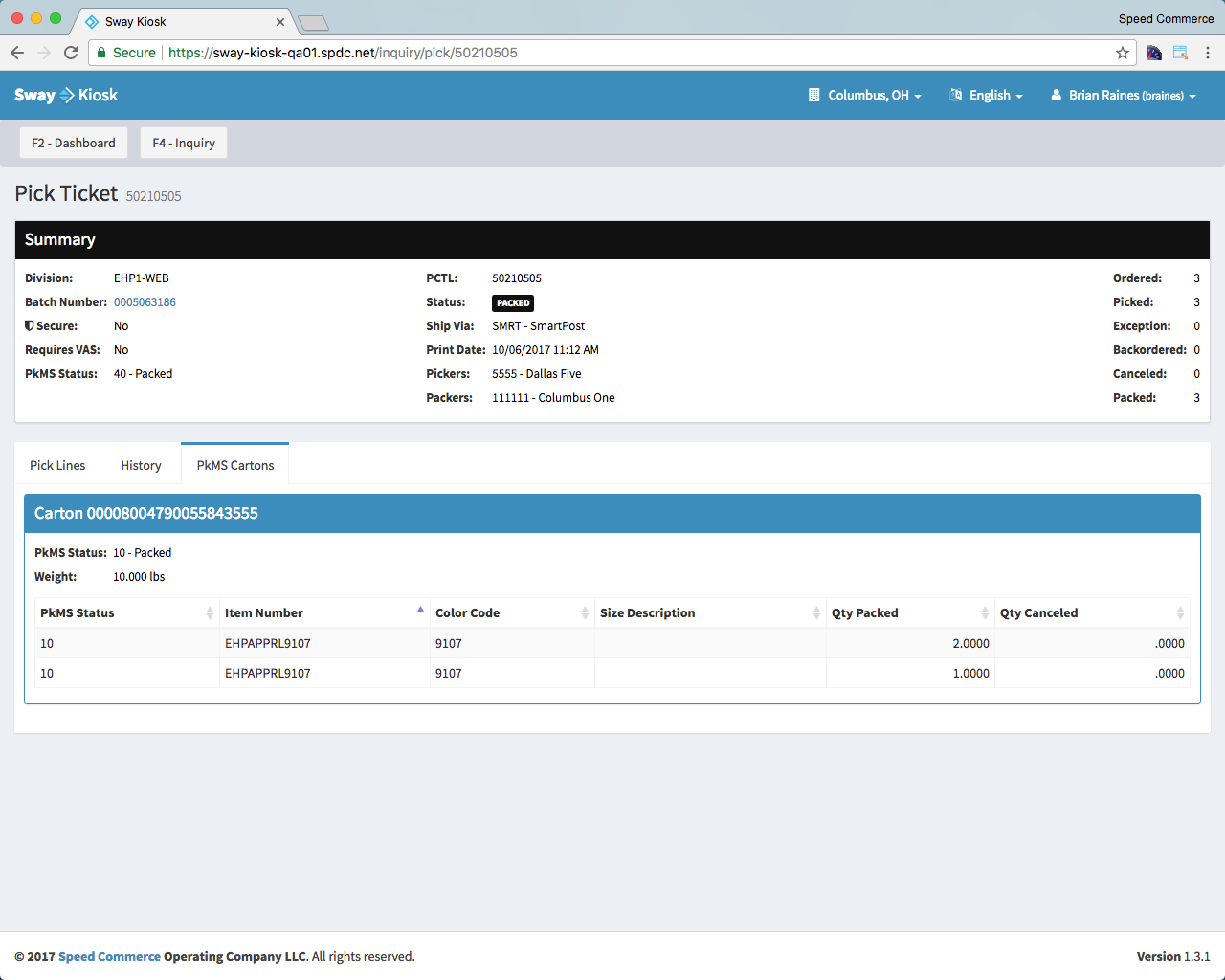Click the Packers value 111111 - Columbus One
The height and width of the screenshot is (980, 1225).
coord(553,397)
